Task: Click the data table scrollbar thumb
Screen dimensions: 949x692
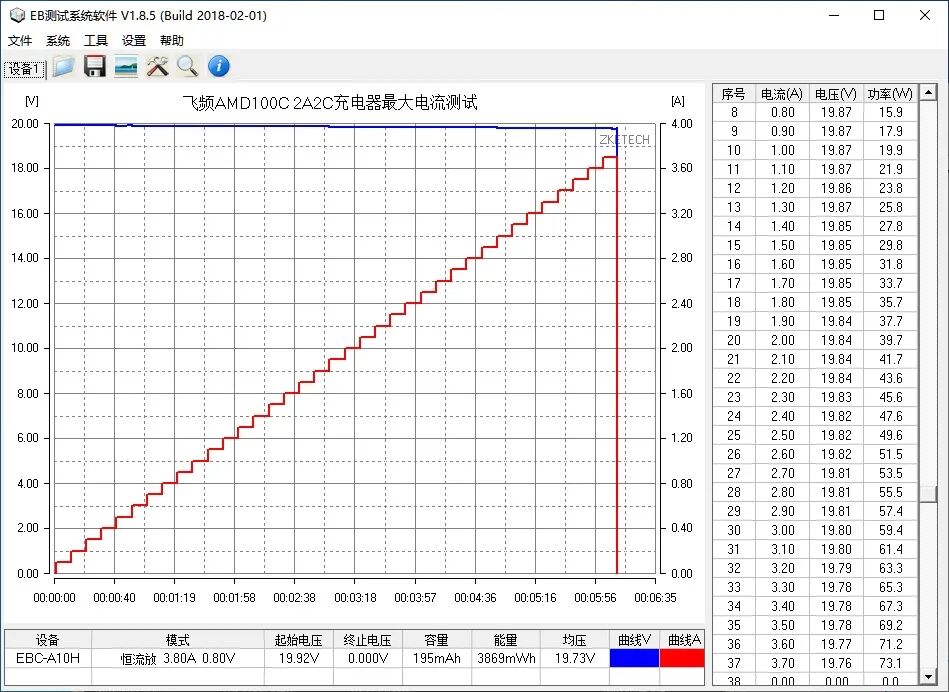Action: (928, 493)
